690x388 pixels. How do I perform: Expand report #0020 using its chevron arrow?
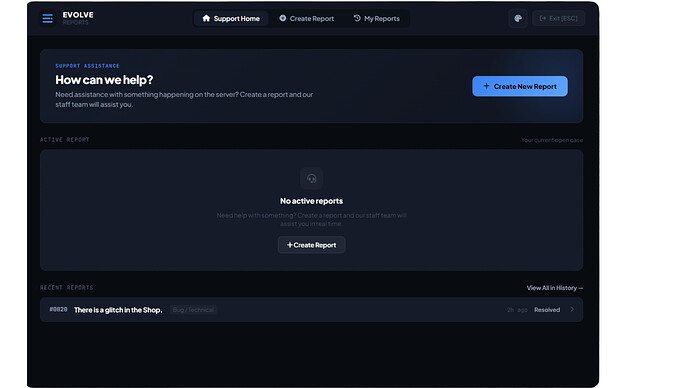572,310
